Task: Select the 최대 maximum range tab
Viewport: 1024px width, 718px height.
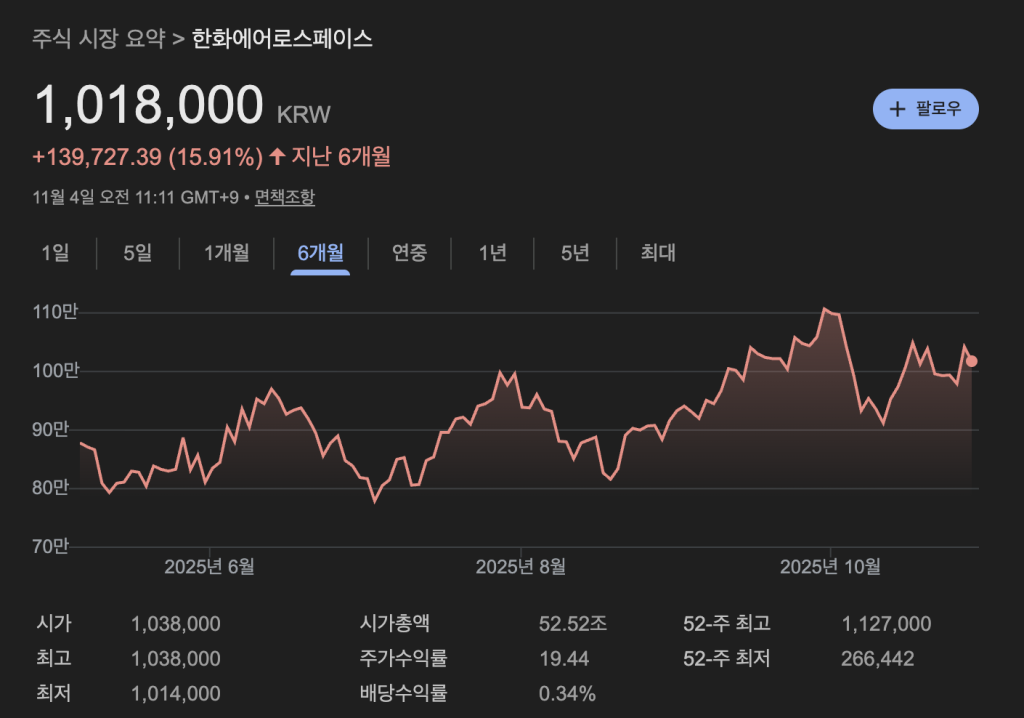Action: point(658,253)
